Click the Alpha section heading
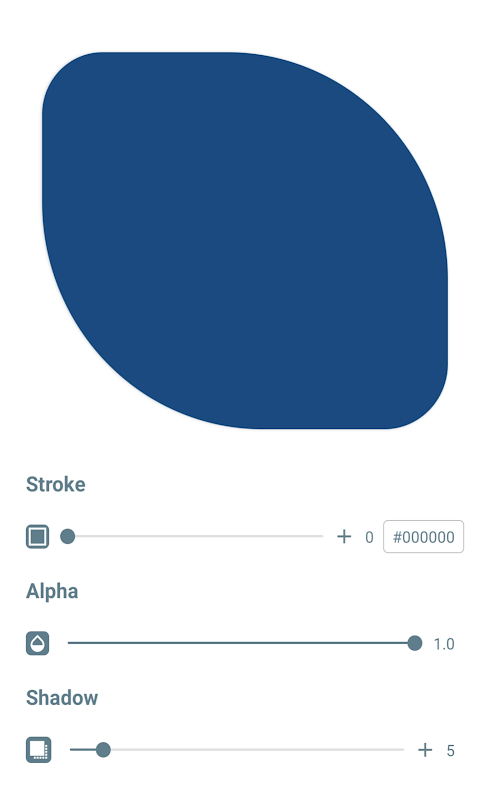The height and width of the screenshot is (800, 490). click(52, 591)
